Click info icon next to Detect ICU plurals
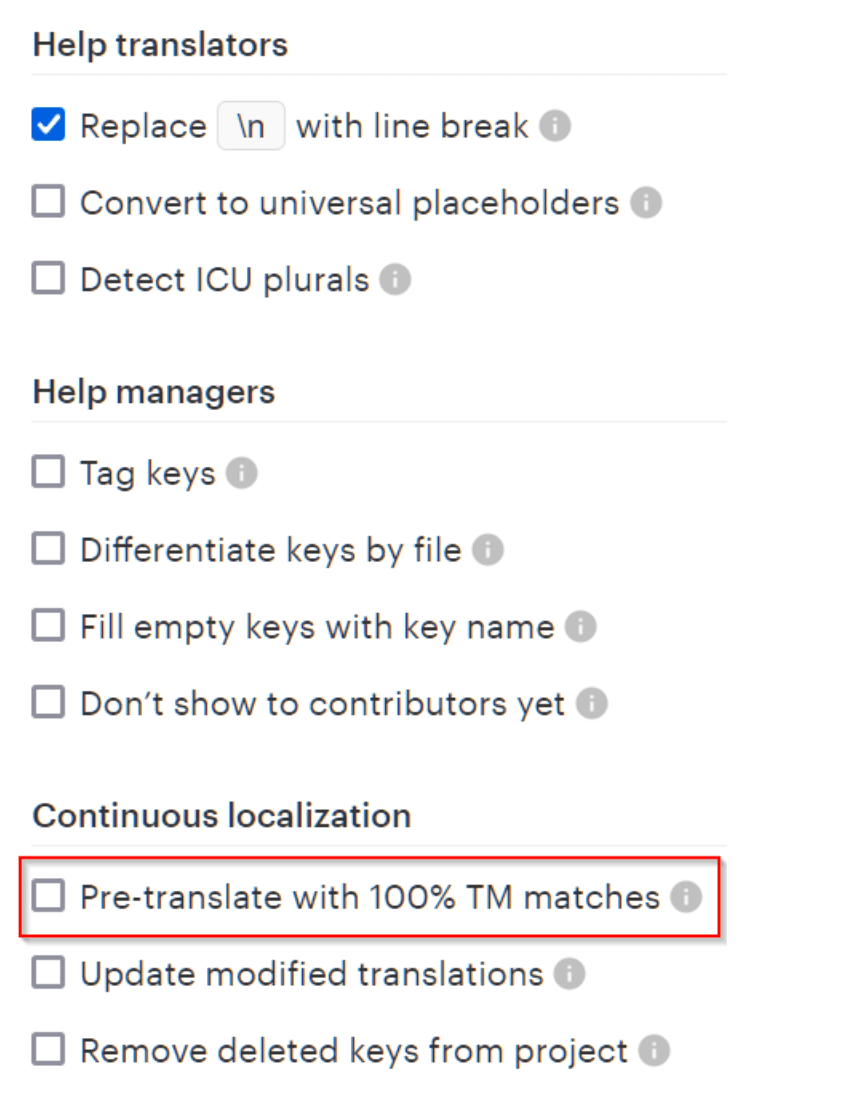860x1118 pixels. 396,280
